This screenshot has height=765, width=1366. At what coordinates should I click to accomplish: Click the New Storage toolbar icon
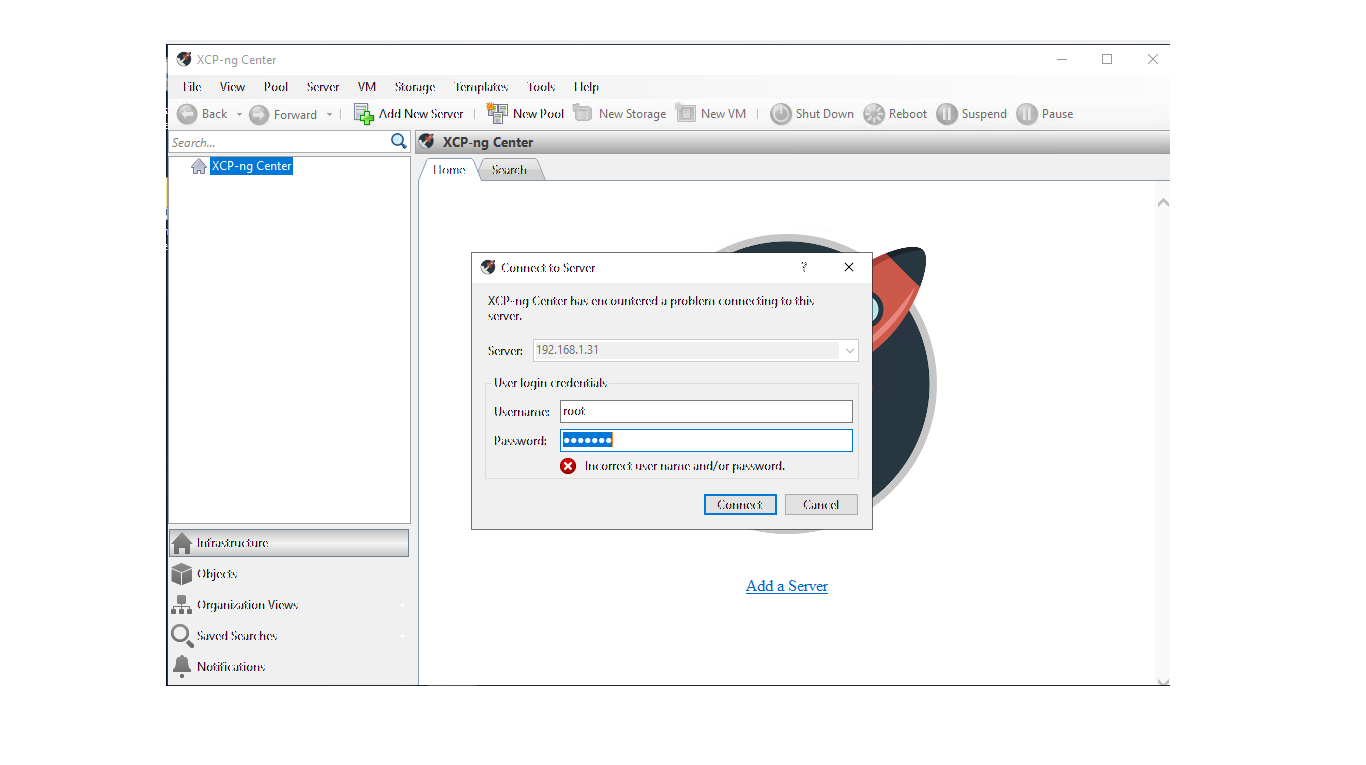pos(583,113)
